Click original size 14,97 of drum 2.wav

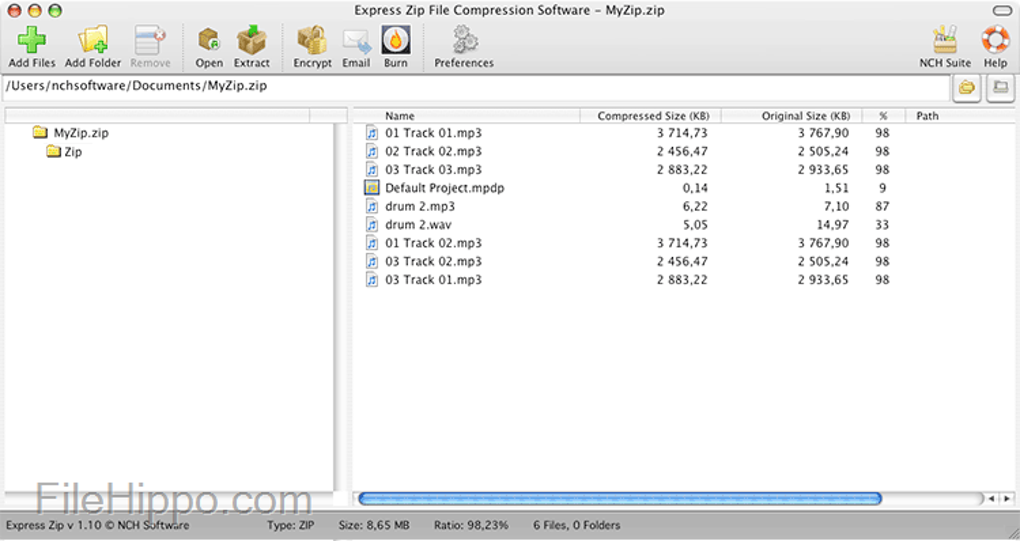pos(833,225)
